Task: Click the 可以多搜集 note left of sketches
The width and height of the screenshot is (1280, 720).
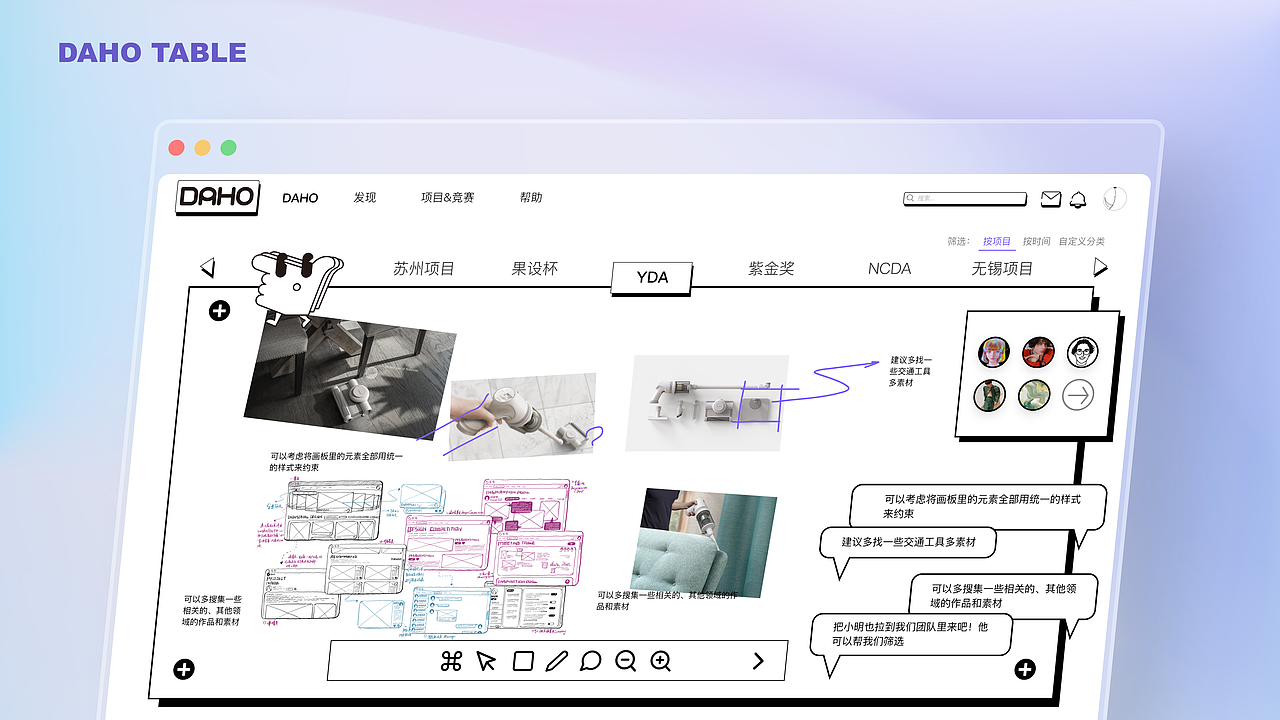Action: pos(212,610)
